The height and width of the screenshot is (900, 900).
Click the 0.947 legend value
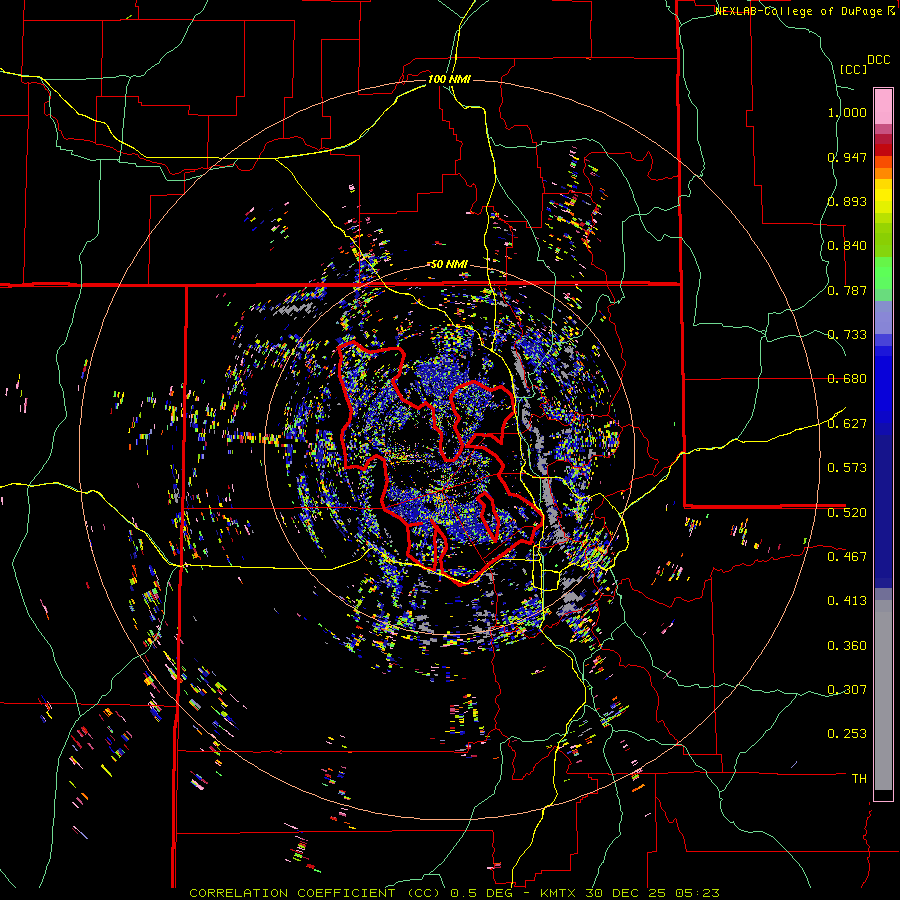(x=847, y=157)
